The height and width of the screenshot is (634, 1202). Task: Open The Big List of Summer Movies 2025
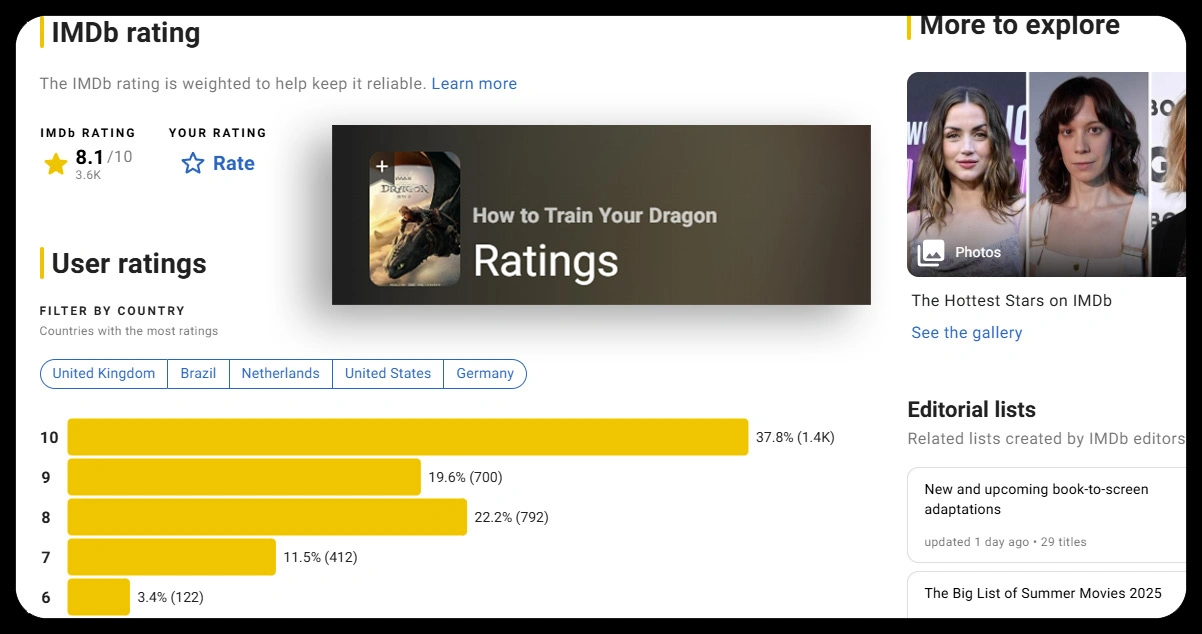tap(1042, 594)
